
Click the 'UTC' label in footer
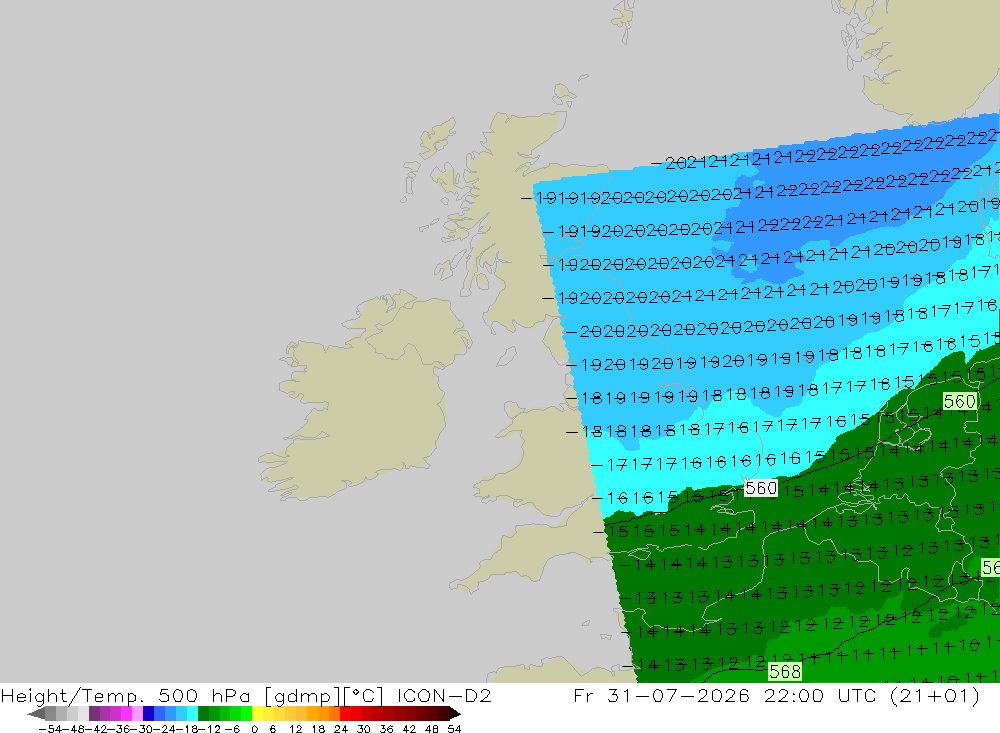point(858,695)
